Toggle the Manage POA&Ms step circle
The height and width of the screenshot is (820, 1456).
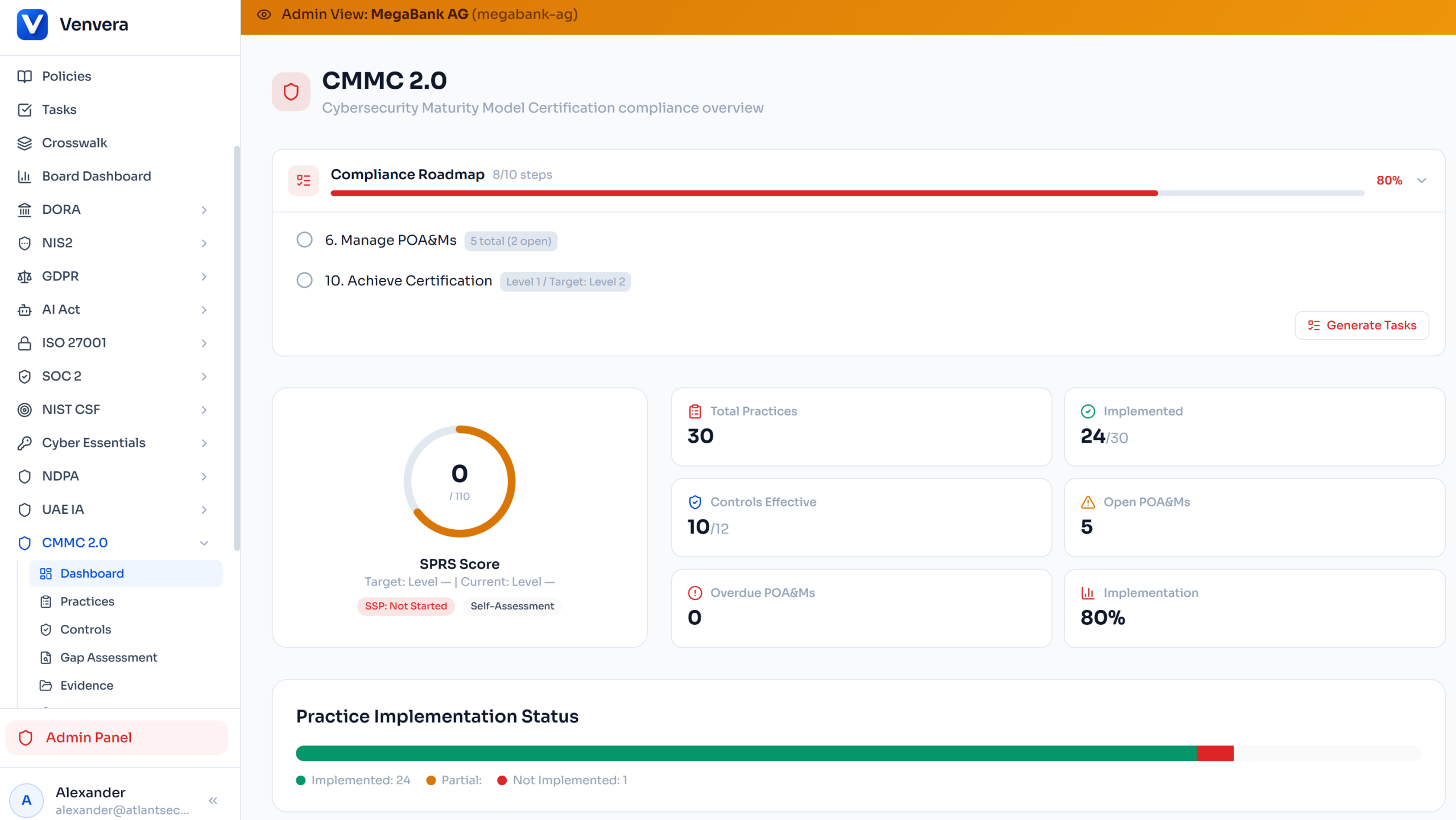click(305, 240)
